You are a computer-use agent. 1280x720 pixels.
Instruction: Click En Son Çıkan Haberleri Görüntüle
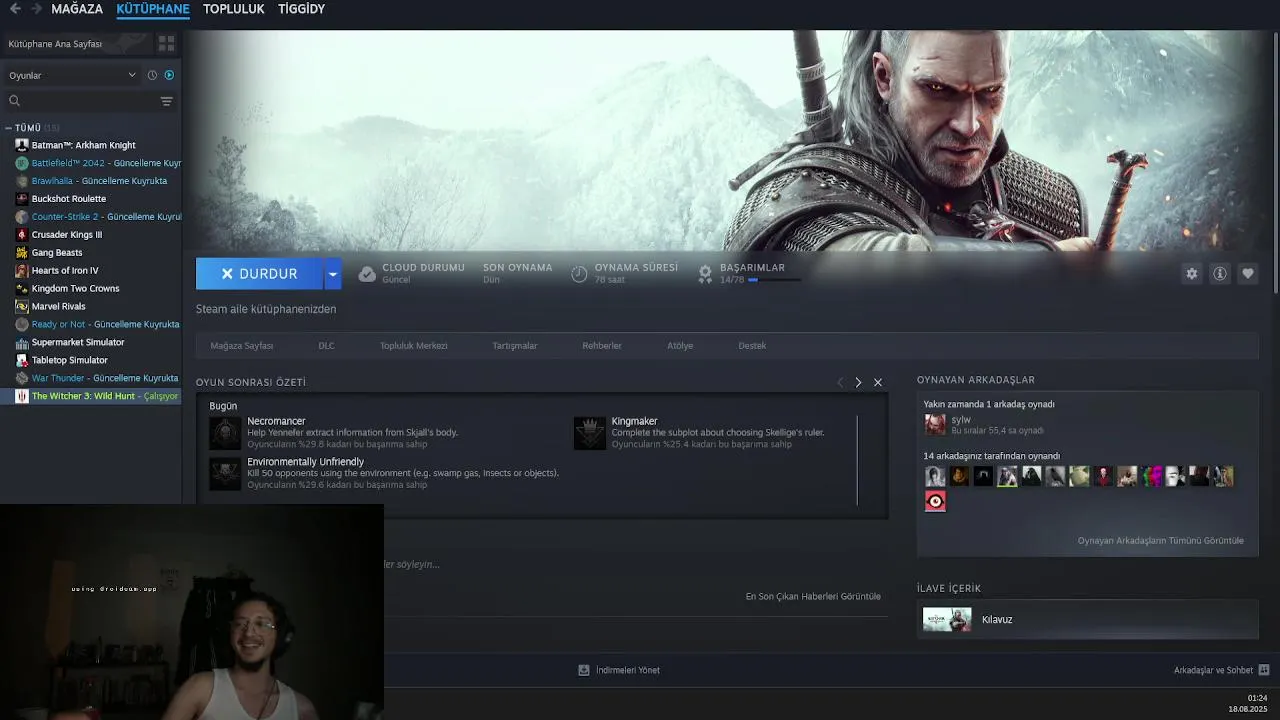(x=813, y=597)
